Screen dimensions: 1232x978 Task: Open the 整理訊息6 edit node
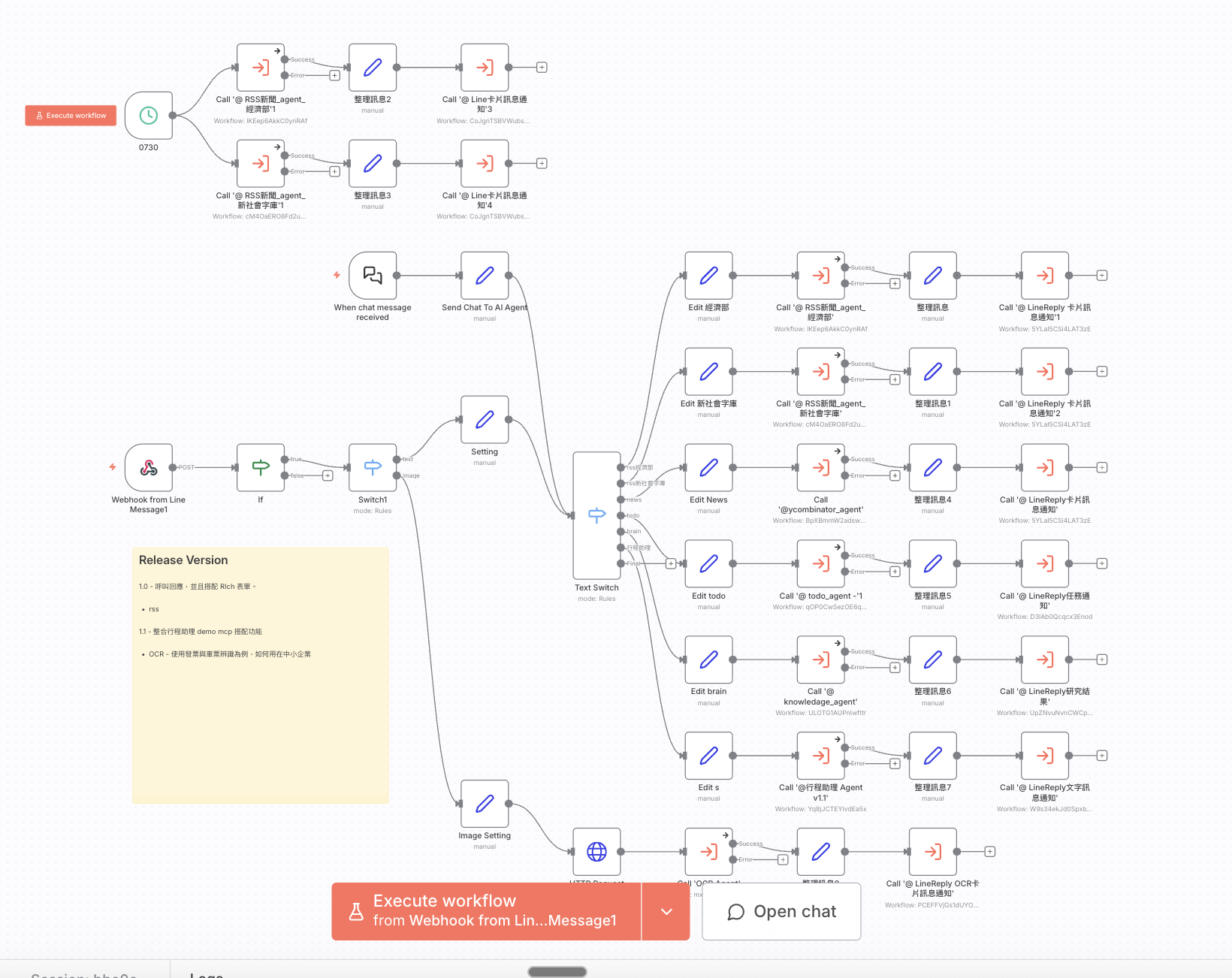pyautogui.click(x=932, y=660)
